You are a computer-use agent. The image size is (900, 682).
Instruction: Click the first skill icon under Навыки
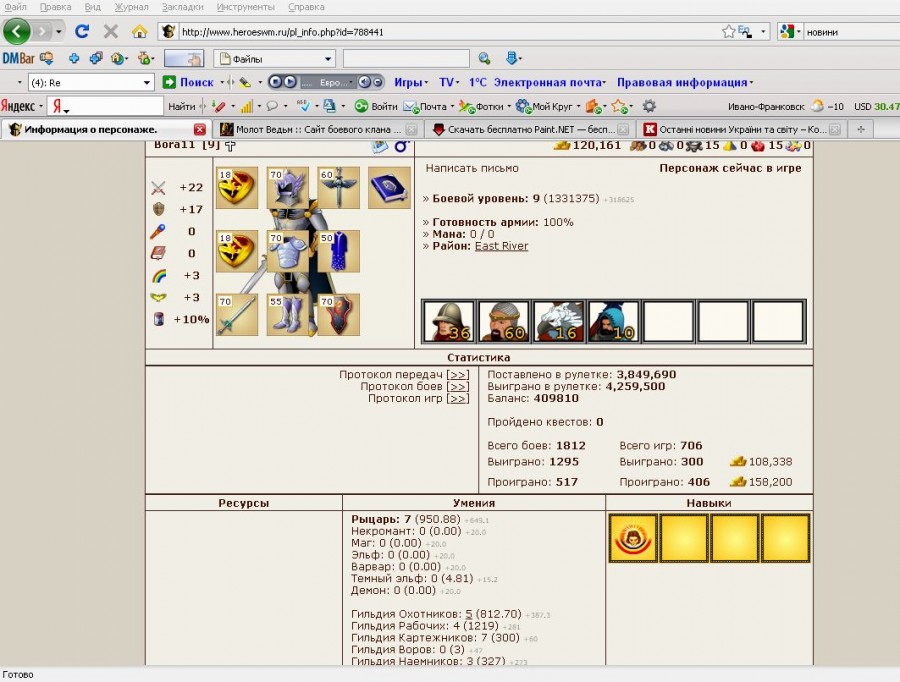(x=633, y=538)
